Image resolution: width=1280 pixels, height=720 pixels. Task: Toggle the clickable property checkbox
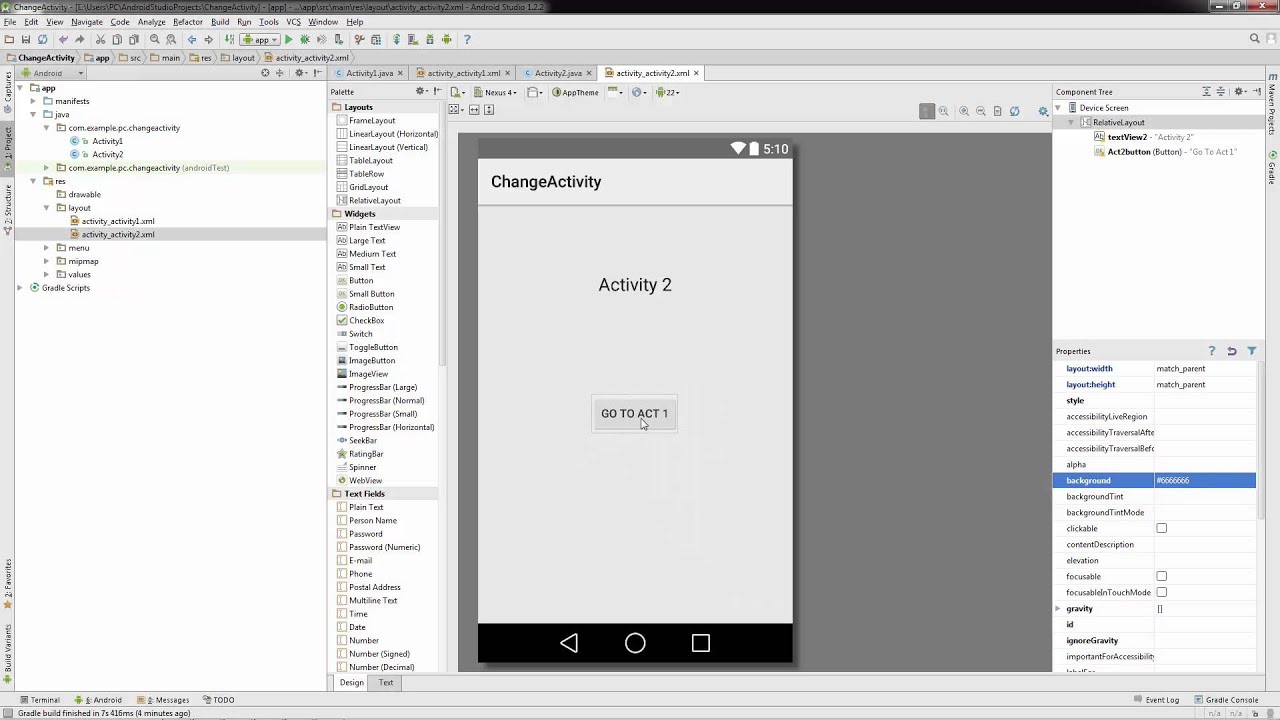click(x=1161, y=528)
